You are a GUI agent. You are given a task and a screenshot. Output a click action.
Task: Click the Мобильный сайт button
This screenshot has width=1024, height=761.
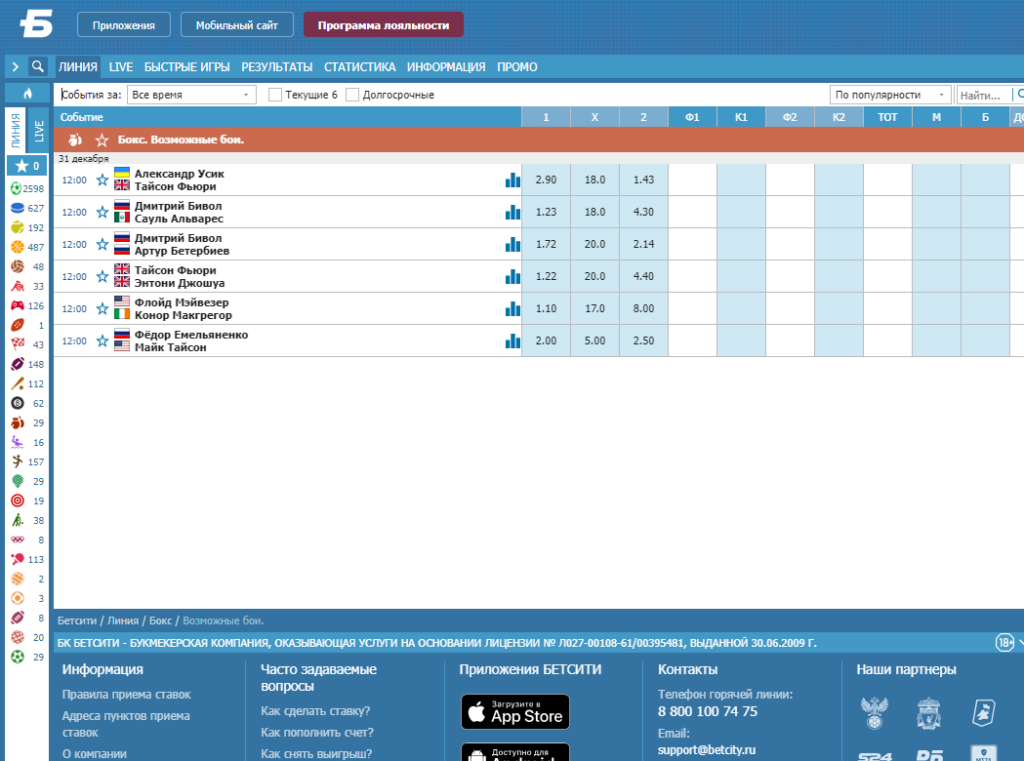[237, 25]
